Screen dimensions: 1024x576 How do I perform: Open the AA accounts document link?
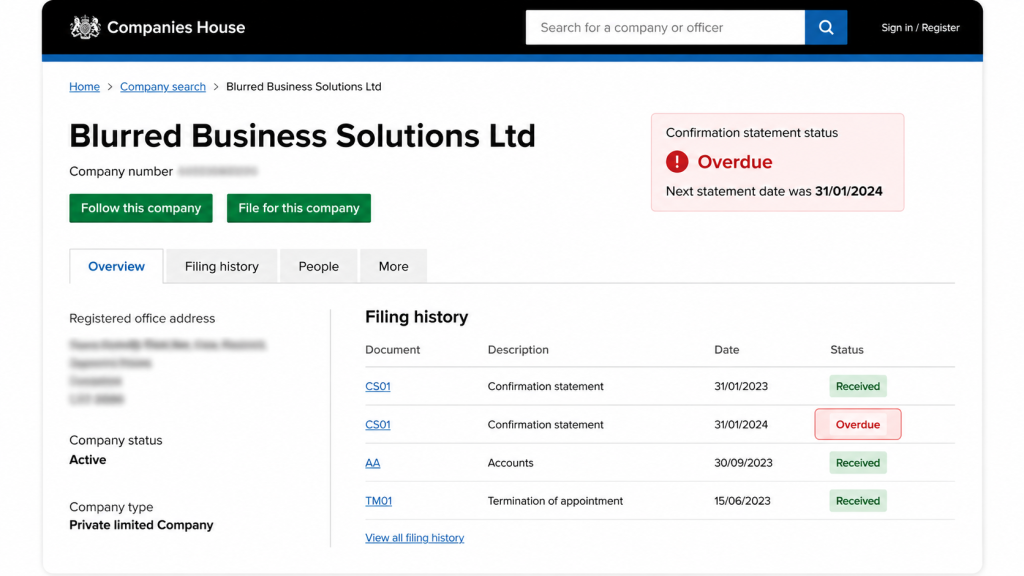[372, 462]
